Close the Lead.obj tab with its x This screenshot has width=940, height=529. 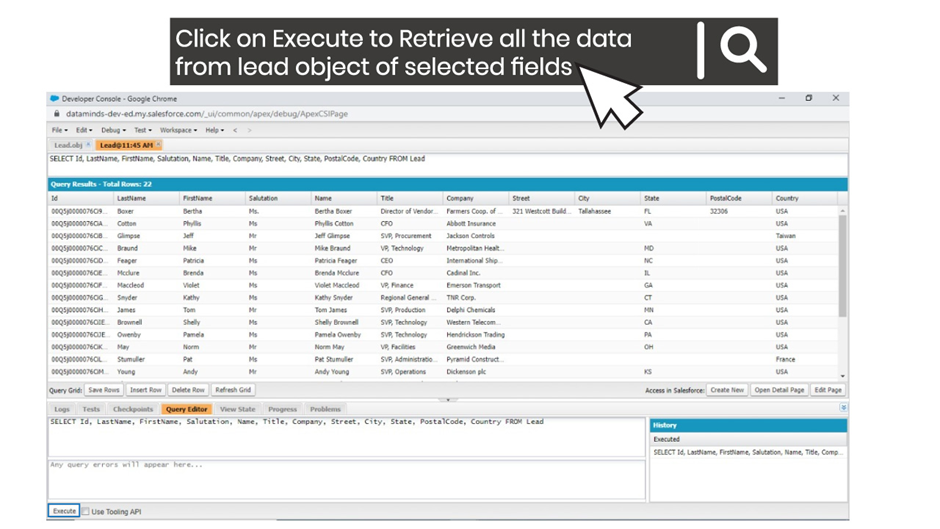pyautogui.click(x=89, y=145)
